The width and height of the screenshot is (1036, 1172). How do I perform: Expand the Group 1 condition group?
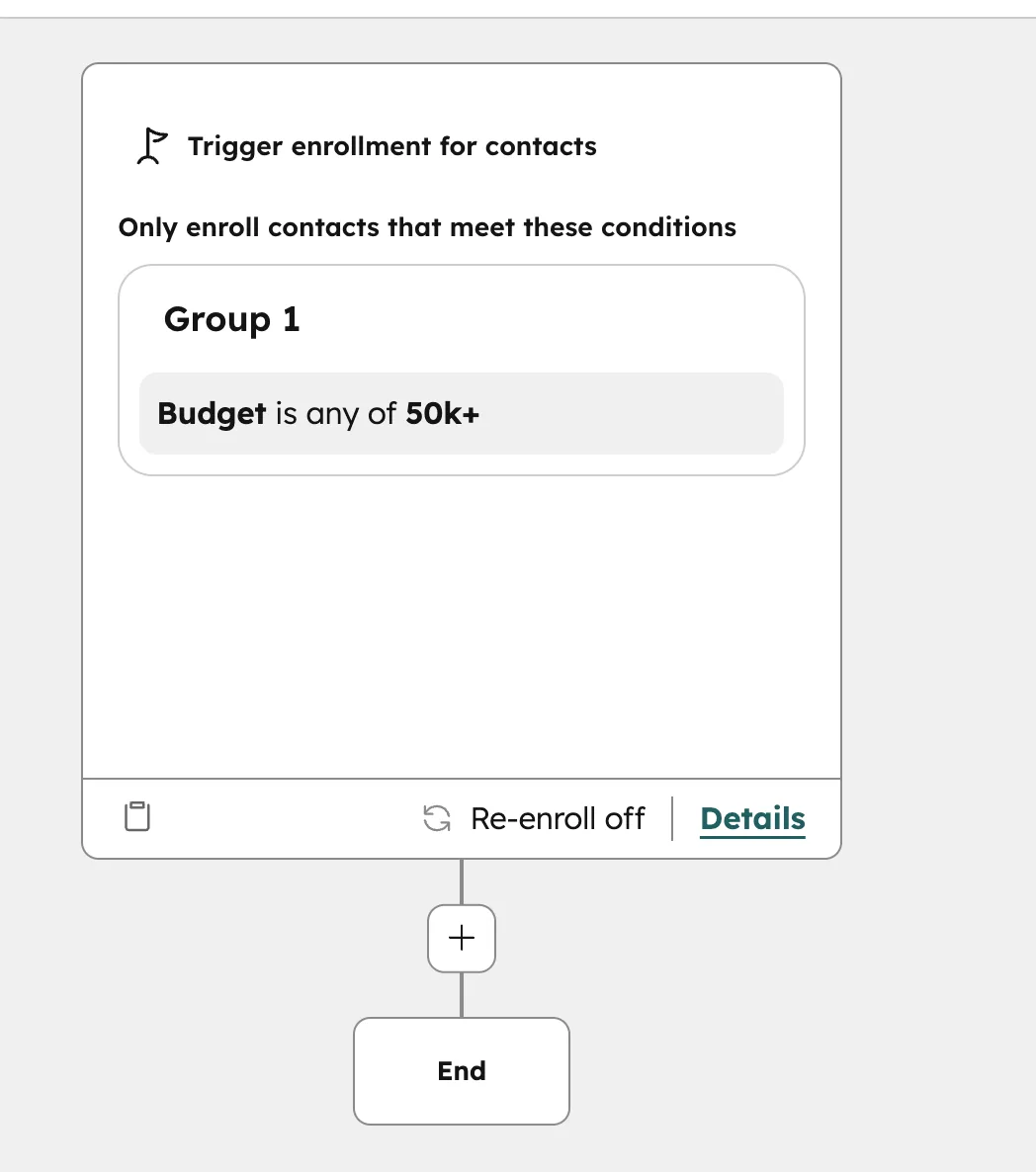231,319
